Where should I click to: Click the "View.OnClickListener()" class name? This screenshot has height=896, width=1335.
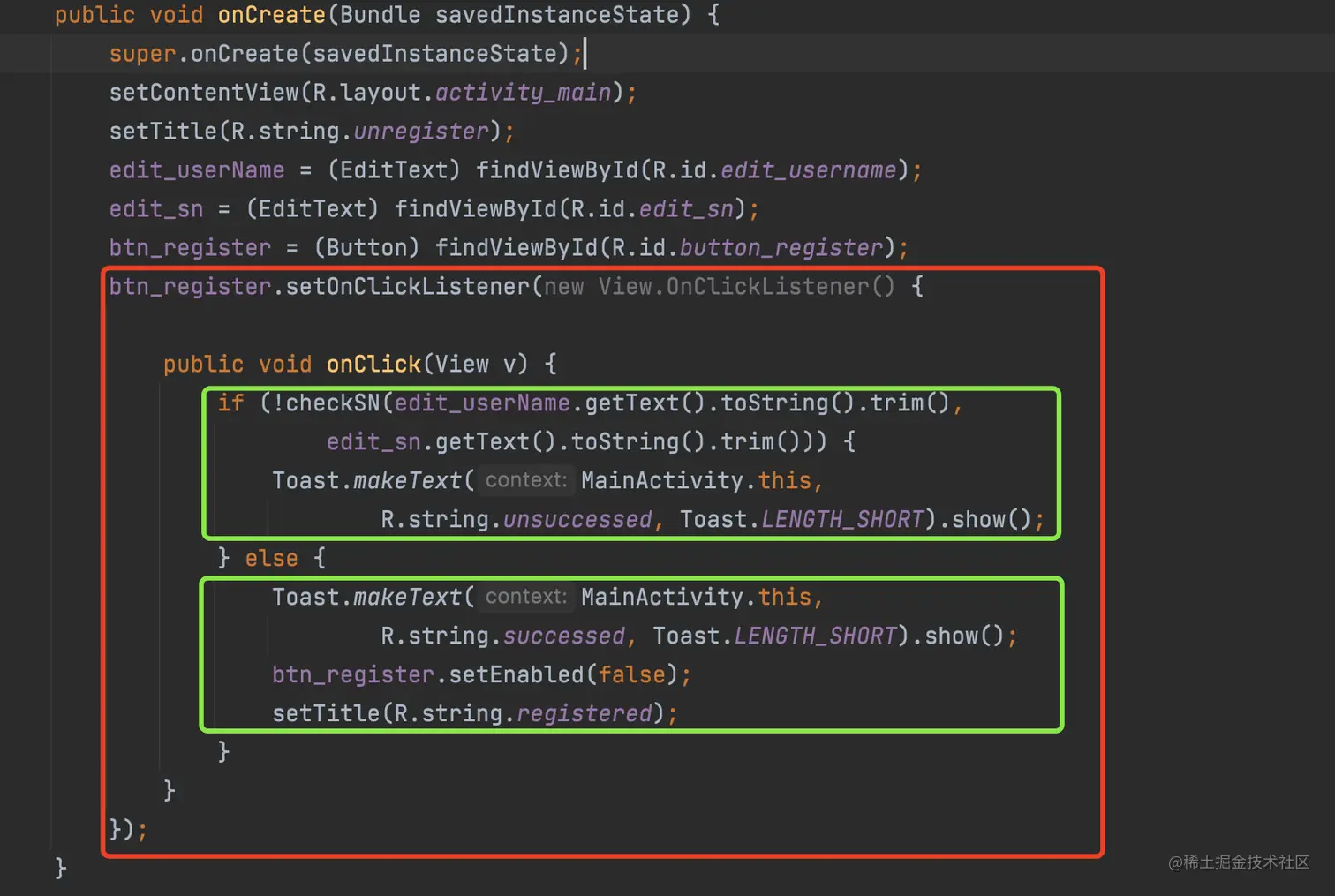747,287
